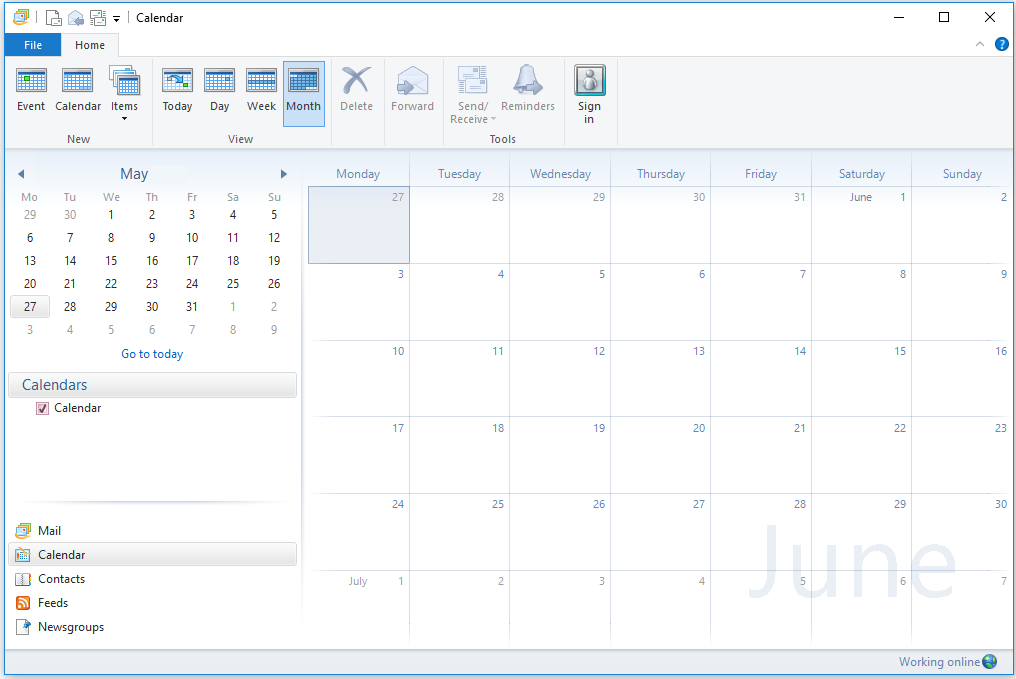Collapse the ribbon using the chevron
1016x679 pixels.
point(980,44)
